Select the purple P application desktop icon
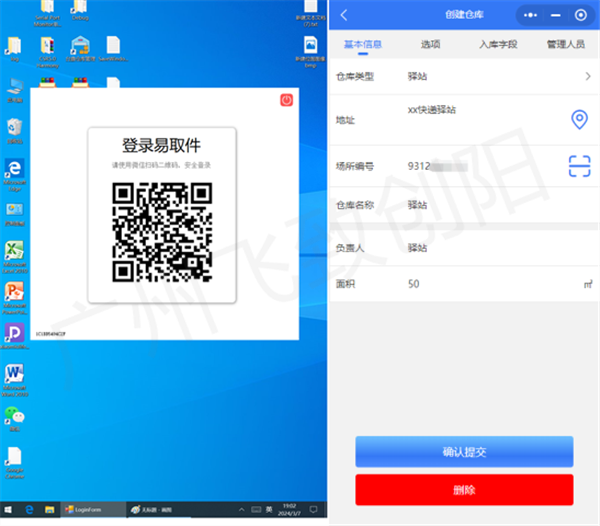 [x=15, y=337]
